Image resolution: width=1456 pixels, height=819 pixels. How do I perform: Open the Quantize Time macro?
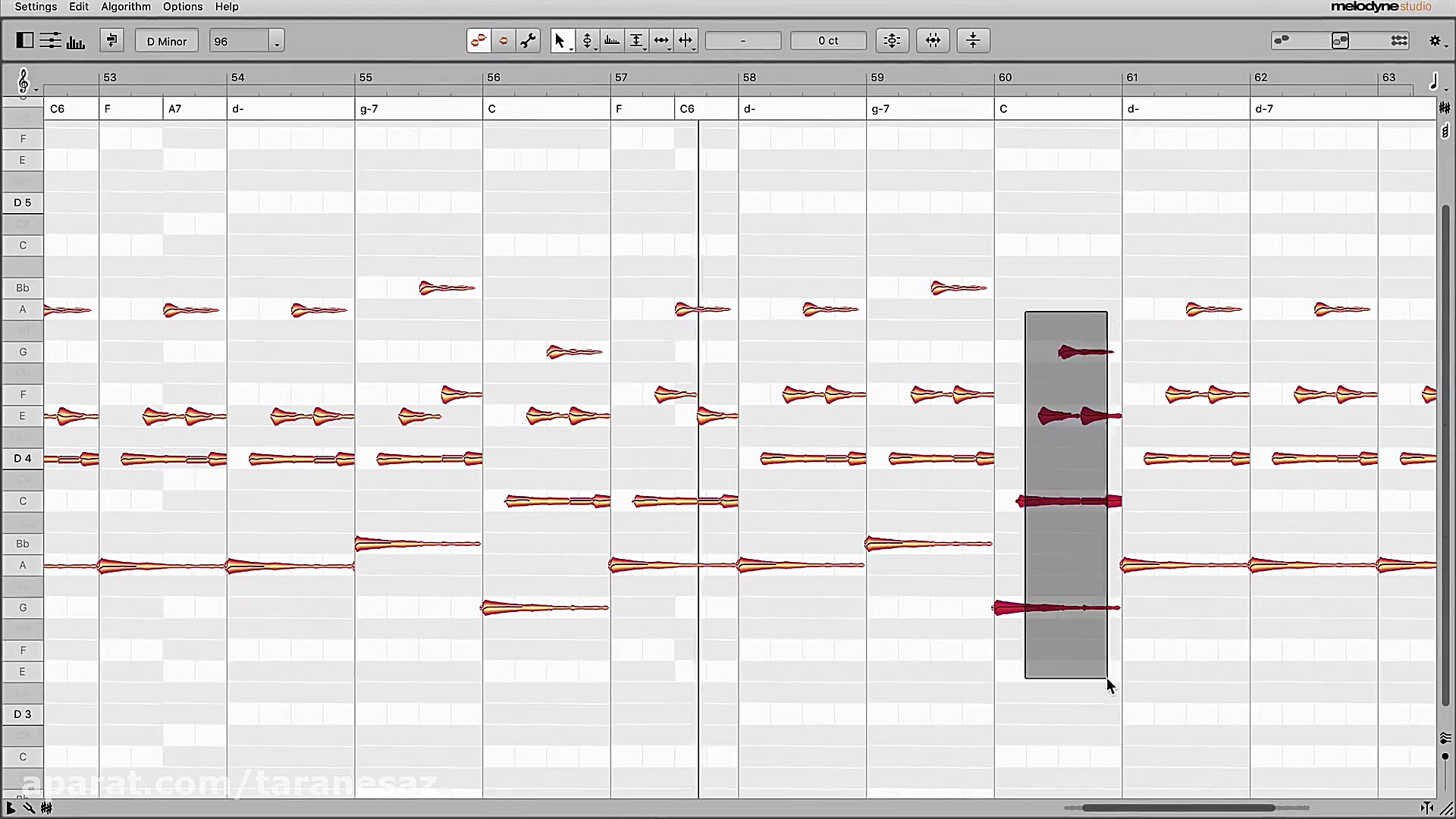point(933,40)
